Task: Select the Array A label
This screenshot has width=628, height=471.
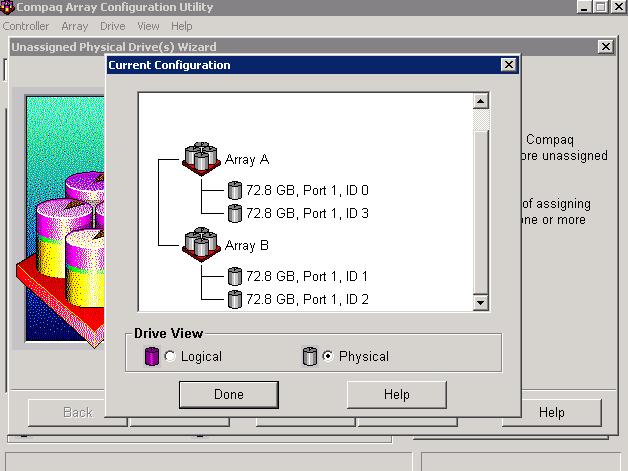Action: 247,159
